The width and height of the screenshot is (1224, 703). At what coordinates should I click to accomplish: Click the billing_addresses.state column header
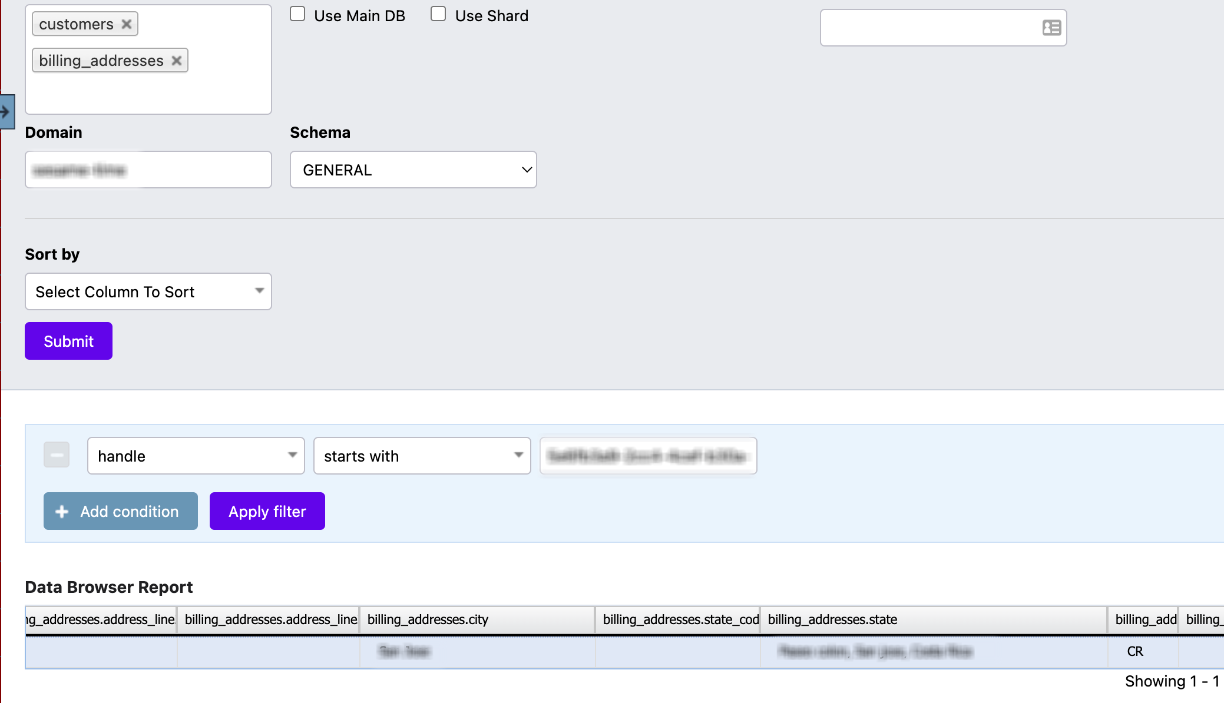click(x=932, y=620)
